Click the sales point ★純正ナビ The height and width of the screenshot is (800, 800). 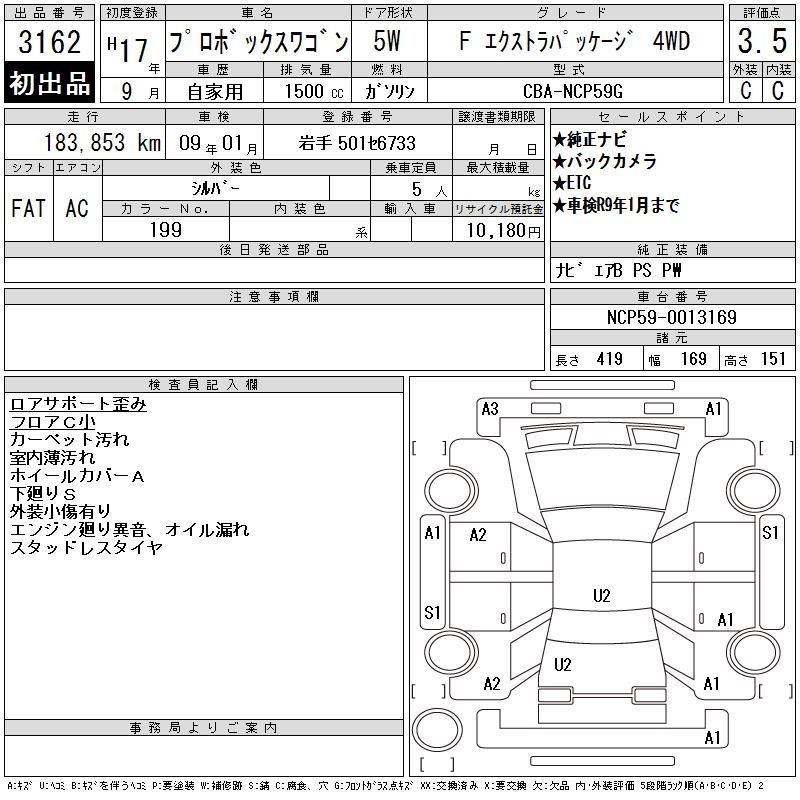(590, 140)
